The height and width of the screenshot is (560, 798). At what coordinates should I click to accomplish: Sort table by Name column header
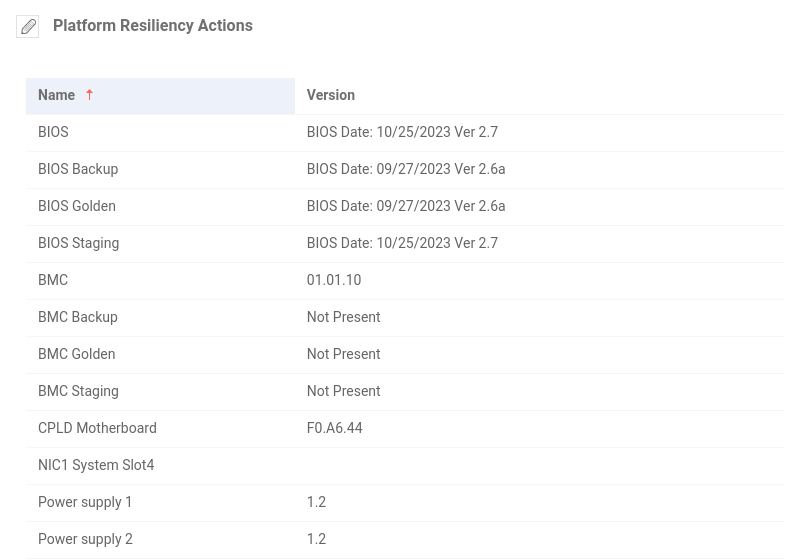tap(57, 95)
